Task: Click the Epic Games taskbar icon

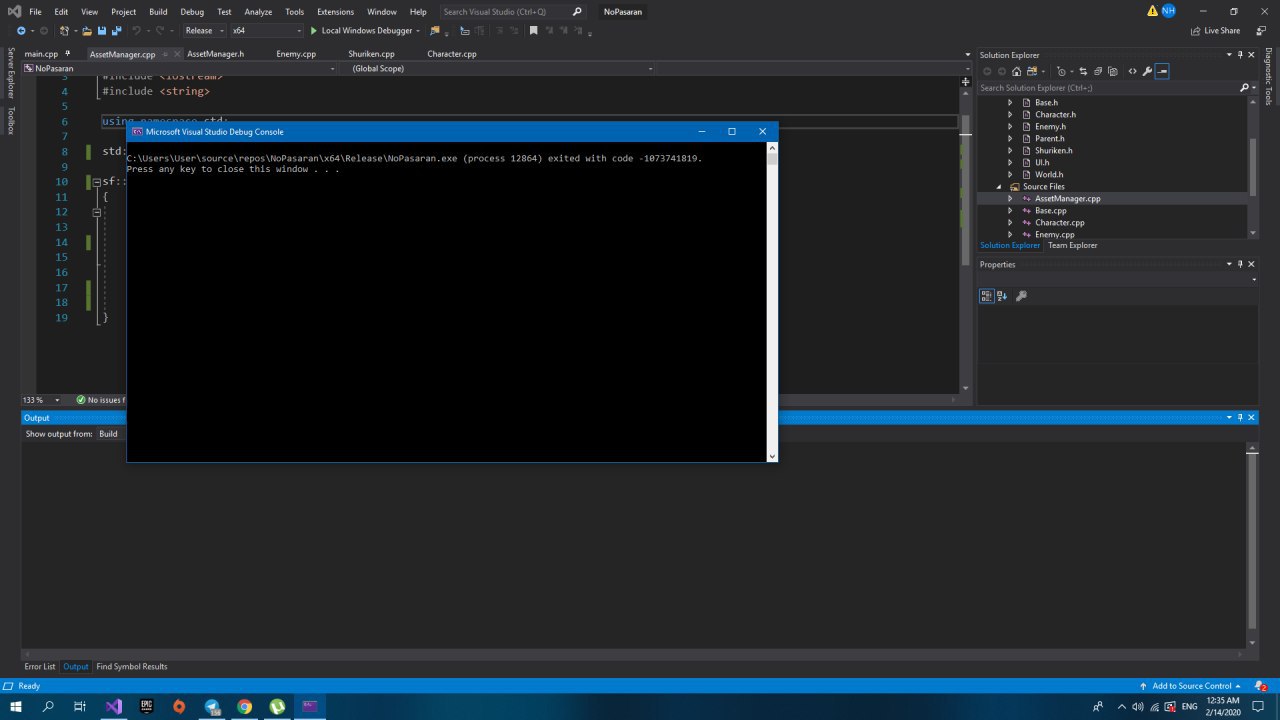Action: point(146,706)
